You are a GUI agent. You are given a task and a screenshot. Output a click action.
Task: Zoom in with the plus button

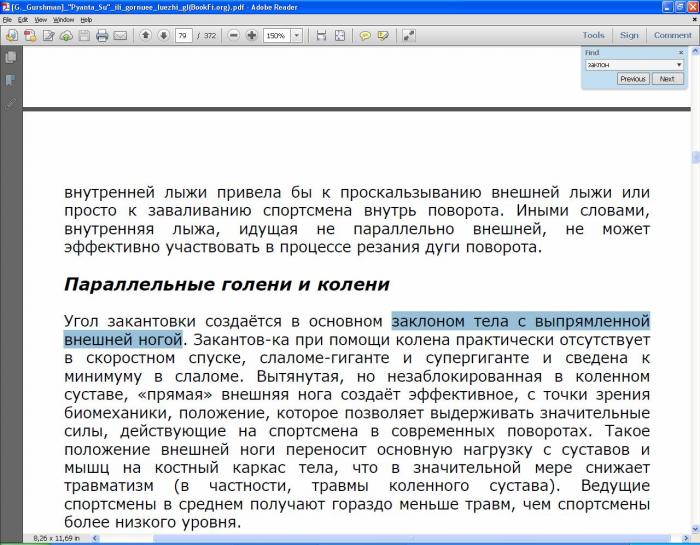point(252,35)
